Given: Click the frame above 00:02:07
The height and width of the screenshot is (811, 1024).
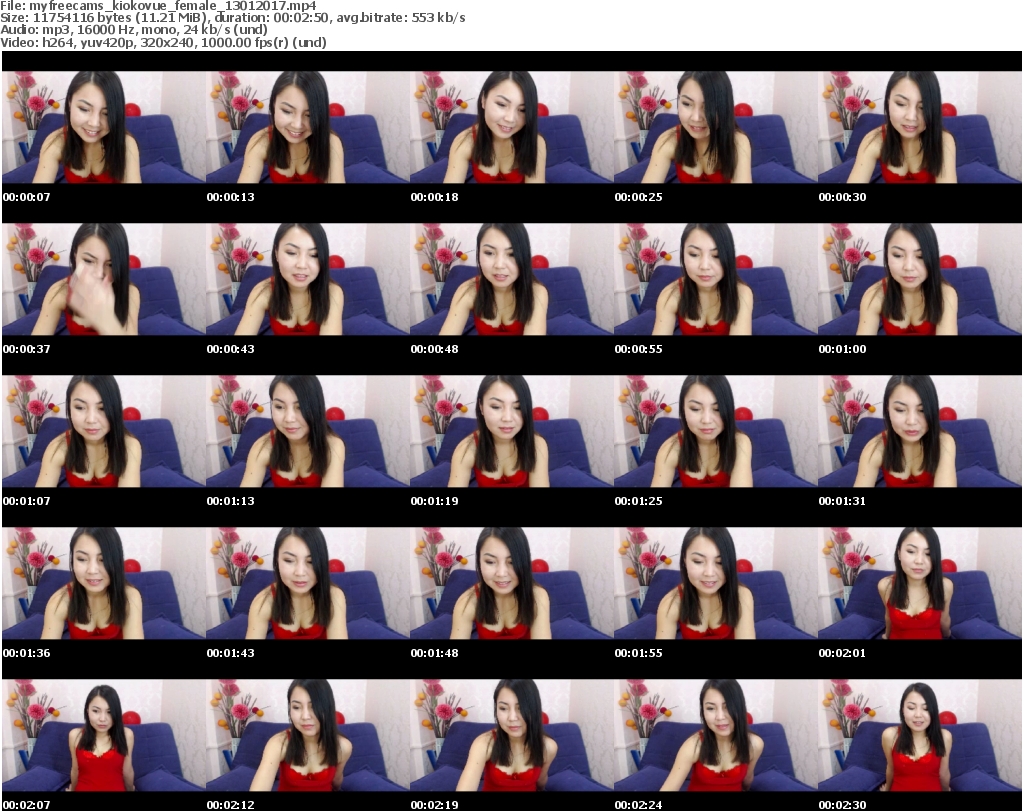Looking at the screenshot, I should point(104,735).
